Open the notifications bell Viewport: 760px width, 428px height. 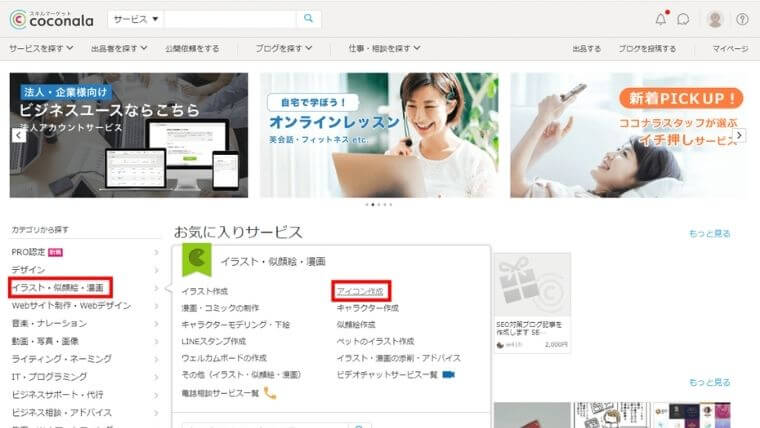[x=660, y=19]
